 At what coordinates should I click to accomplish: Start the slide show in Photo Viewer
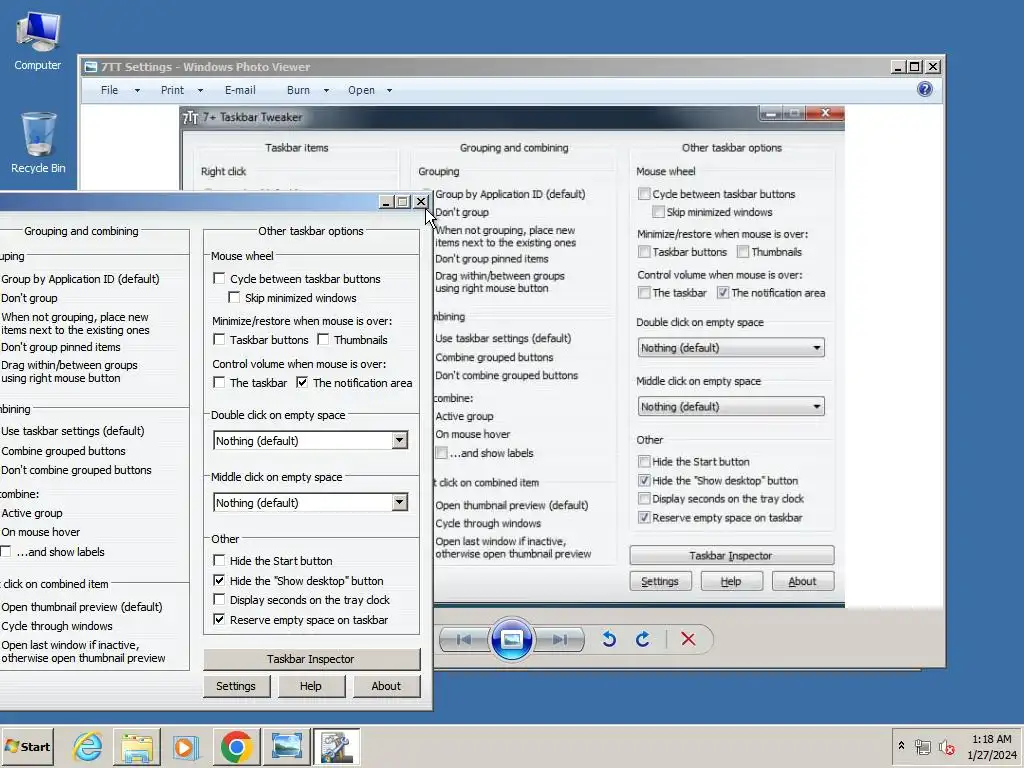(511, 639)
